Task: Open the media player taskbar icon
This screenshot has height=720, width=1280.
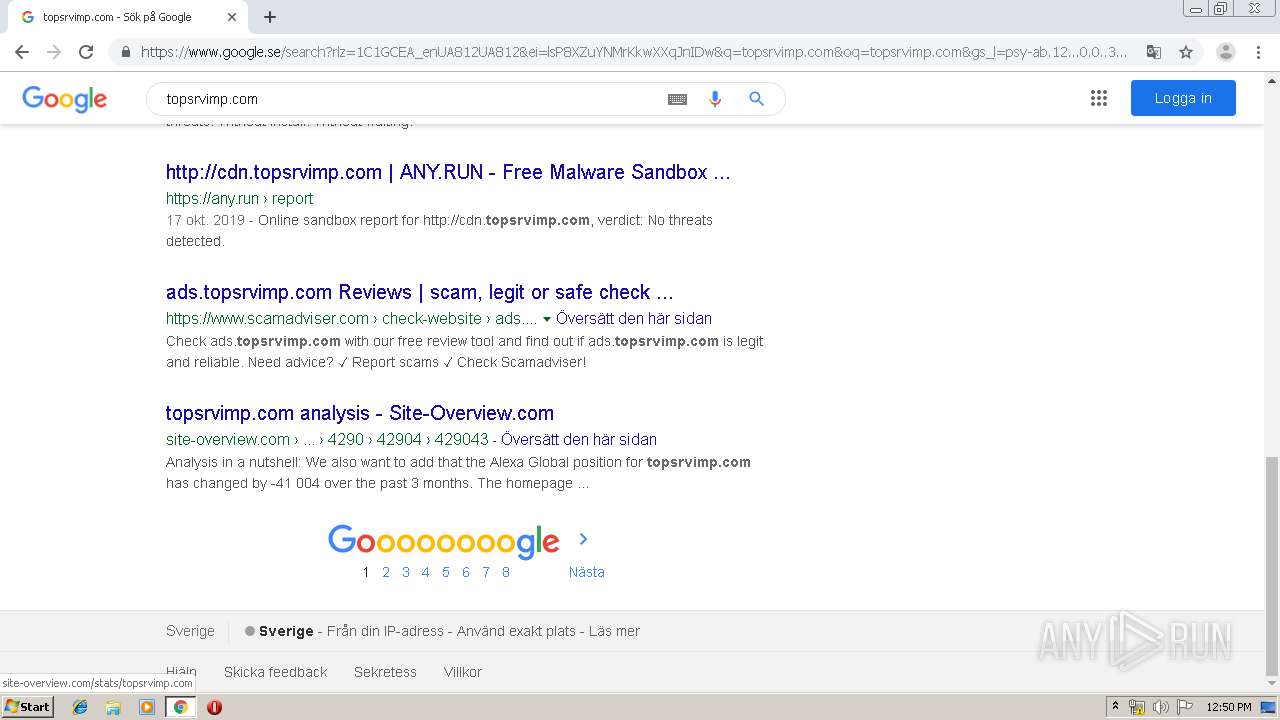Action: tap(147, 707)
